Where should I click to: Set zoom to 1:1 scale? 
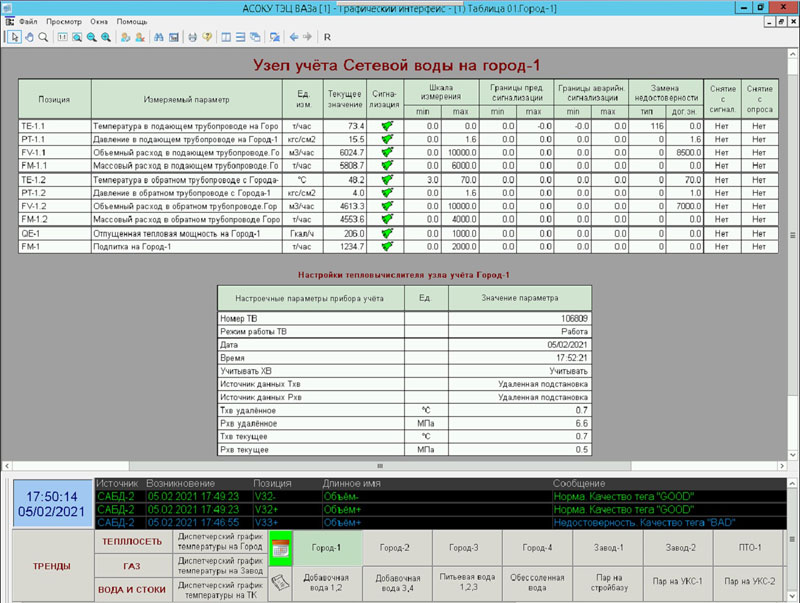pyautogui.click(x=62, y=37)
